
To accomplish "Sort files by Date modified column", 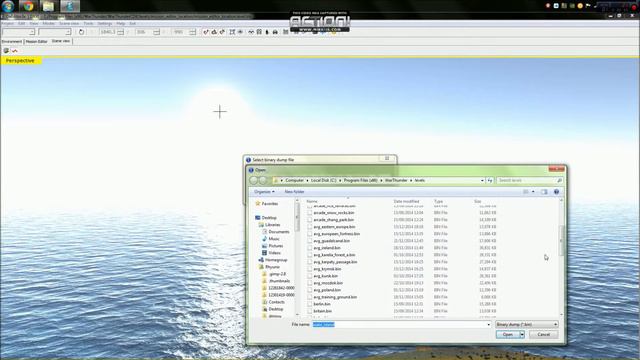I will pos(406,201).
